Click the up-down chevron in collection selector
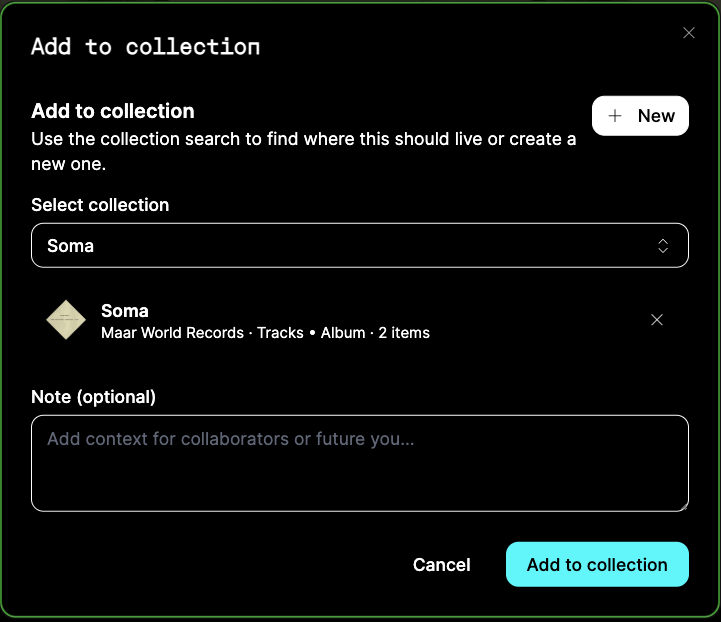This screenshot has height=622, width=721. click(x=663, y=246)
